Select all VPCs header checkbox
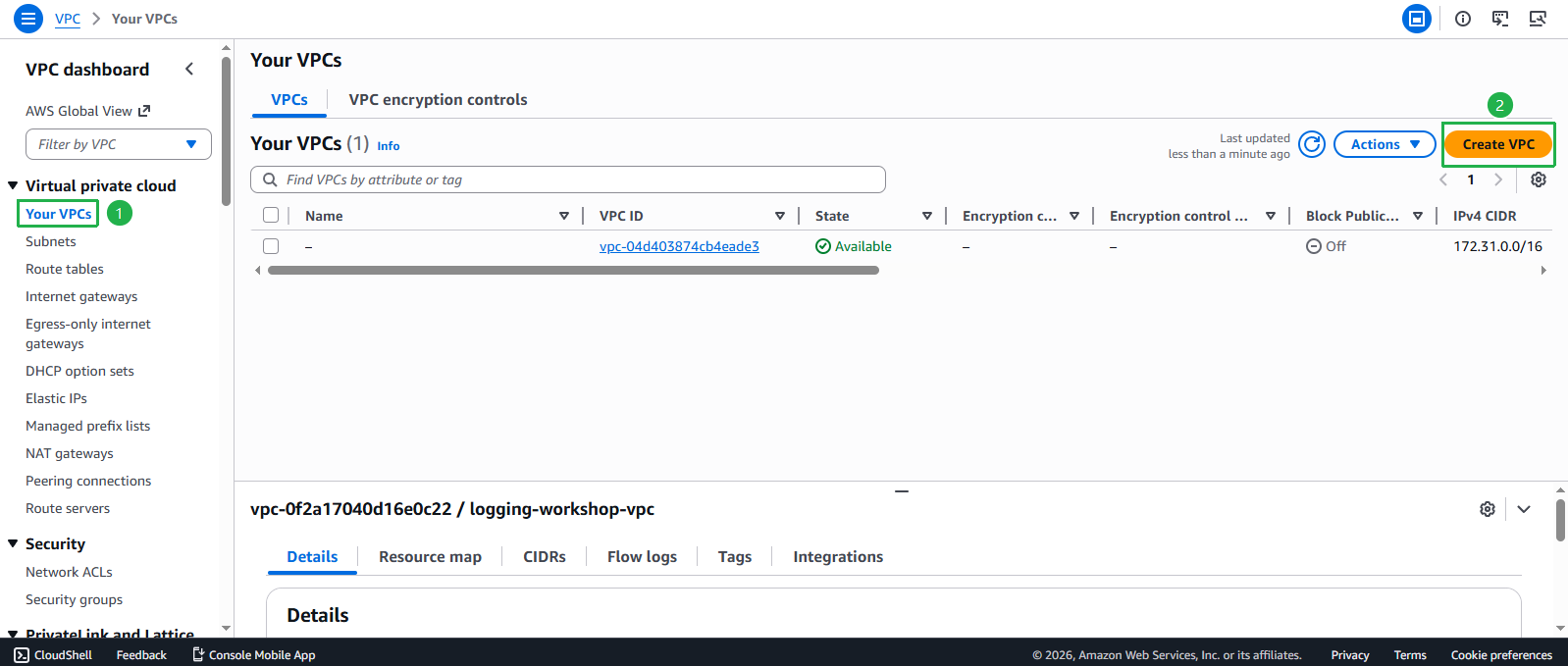This screenshot has width=1568, height=666. (x=271, y=216)
